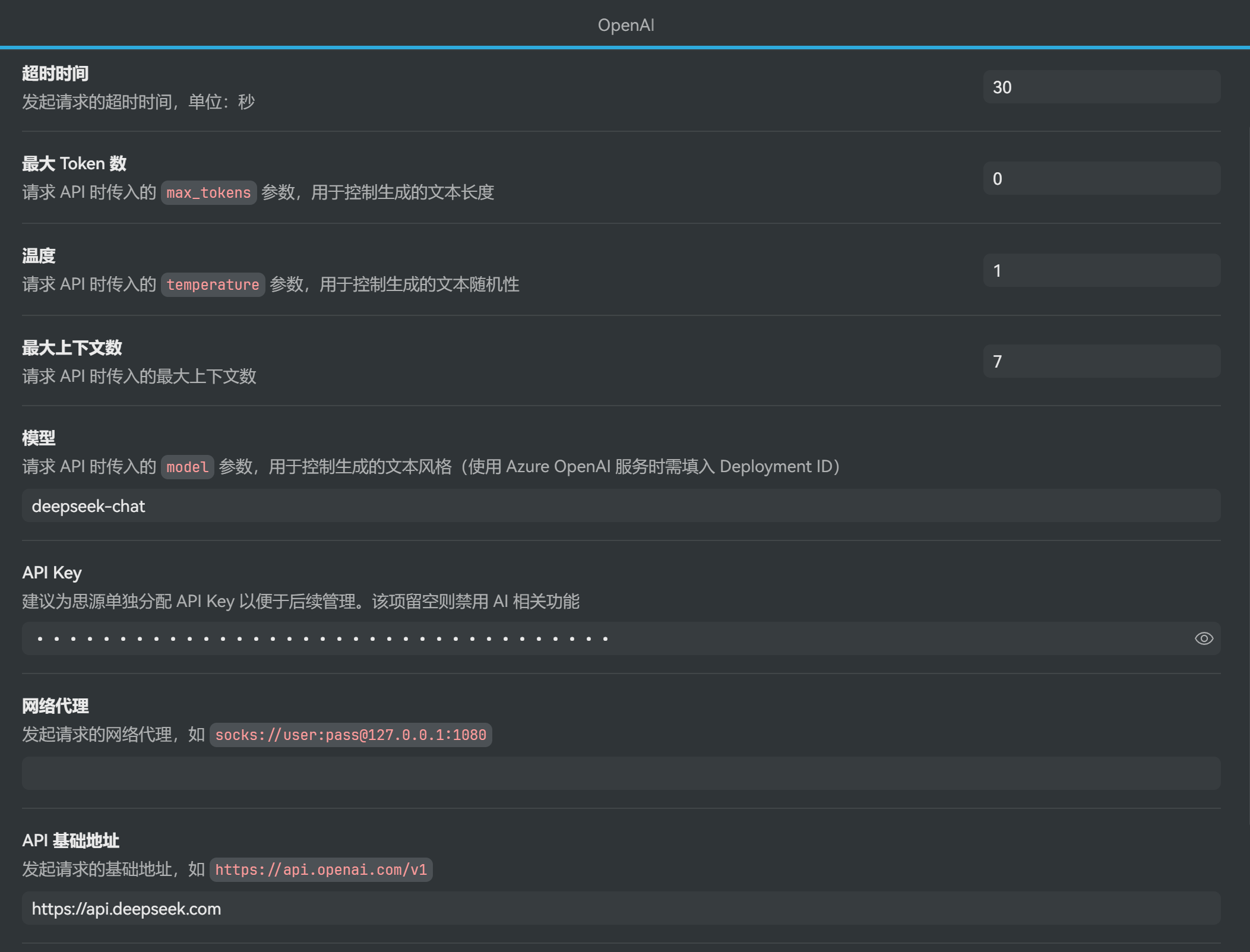Click the api.openai.com/v1 example snippet

(x=321, y=870)
